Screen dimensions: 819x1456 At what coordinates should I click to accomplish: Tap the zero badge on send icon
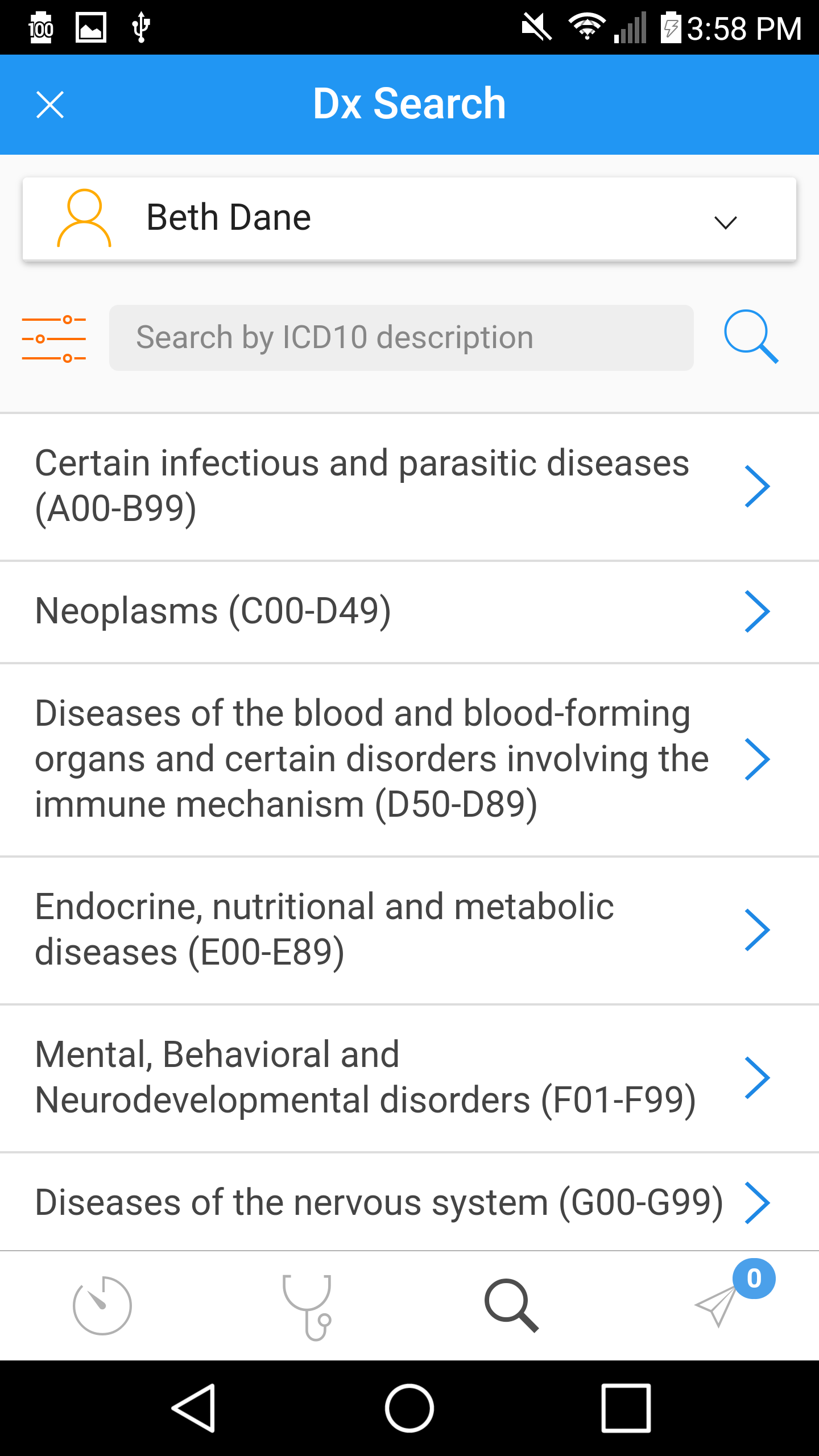click(x=754, y=1279)
